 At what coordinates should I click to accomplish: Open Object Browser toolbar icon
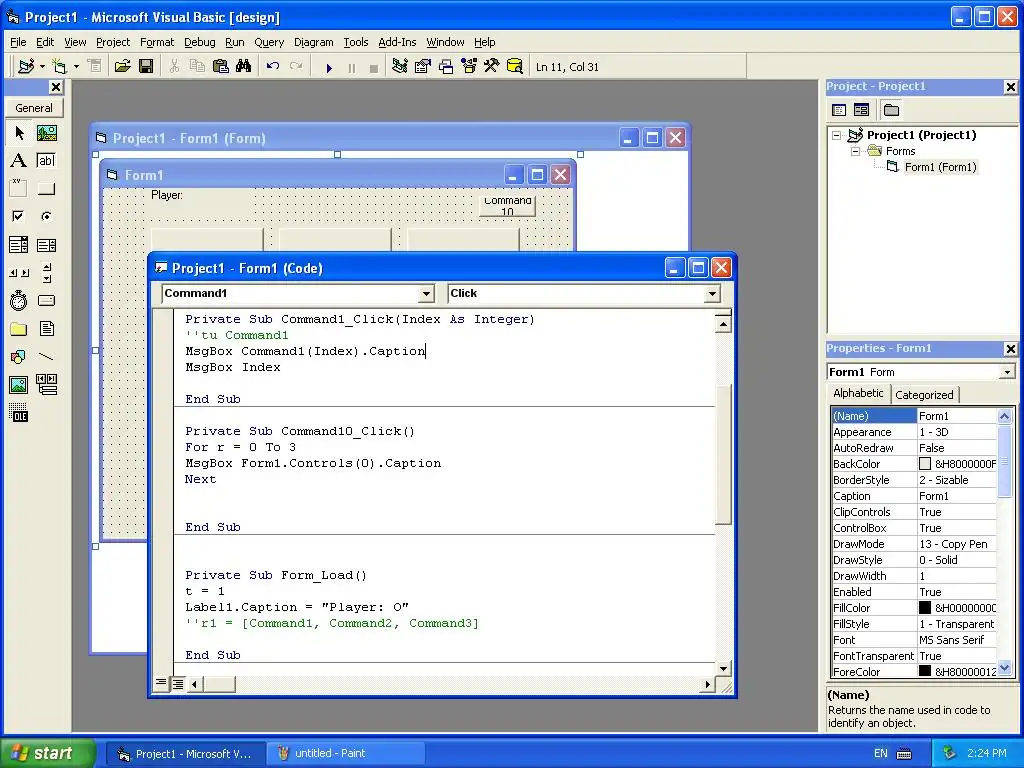point(469,66)
